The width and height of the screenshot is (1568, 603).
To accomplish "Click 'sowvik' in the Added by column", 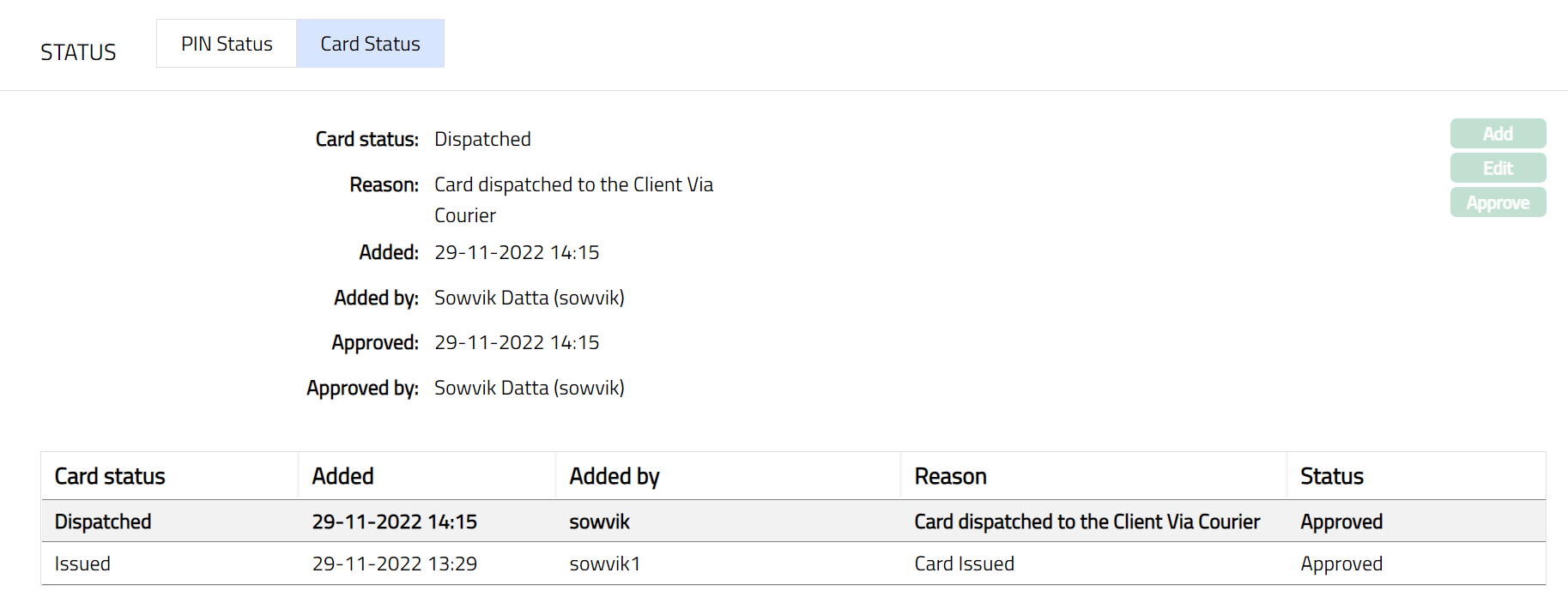I will coord(599,522).
